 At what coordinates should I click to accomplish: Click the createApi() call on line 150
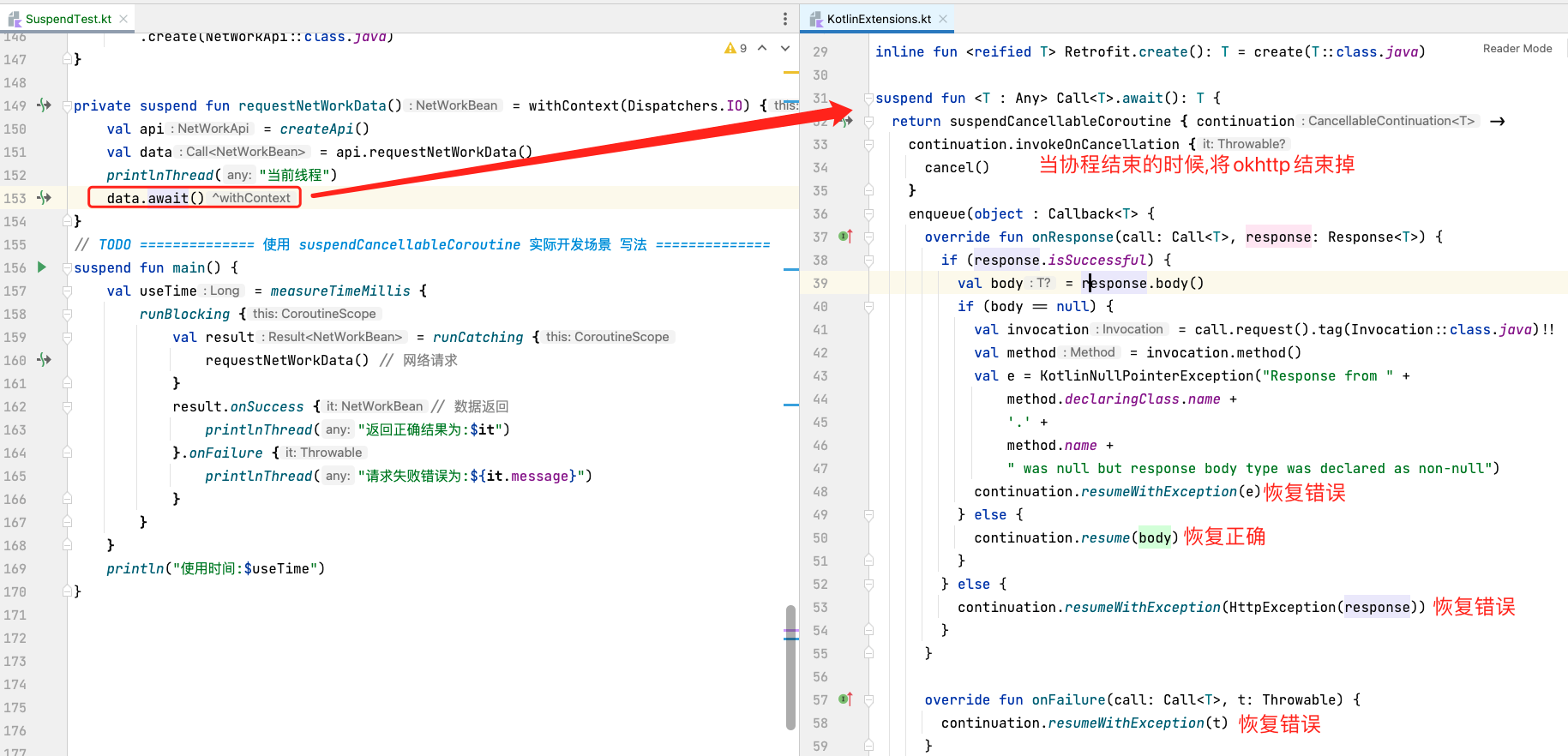tap(324, 129)
